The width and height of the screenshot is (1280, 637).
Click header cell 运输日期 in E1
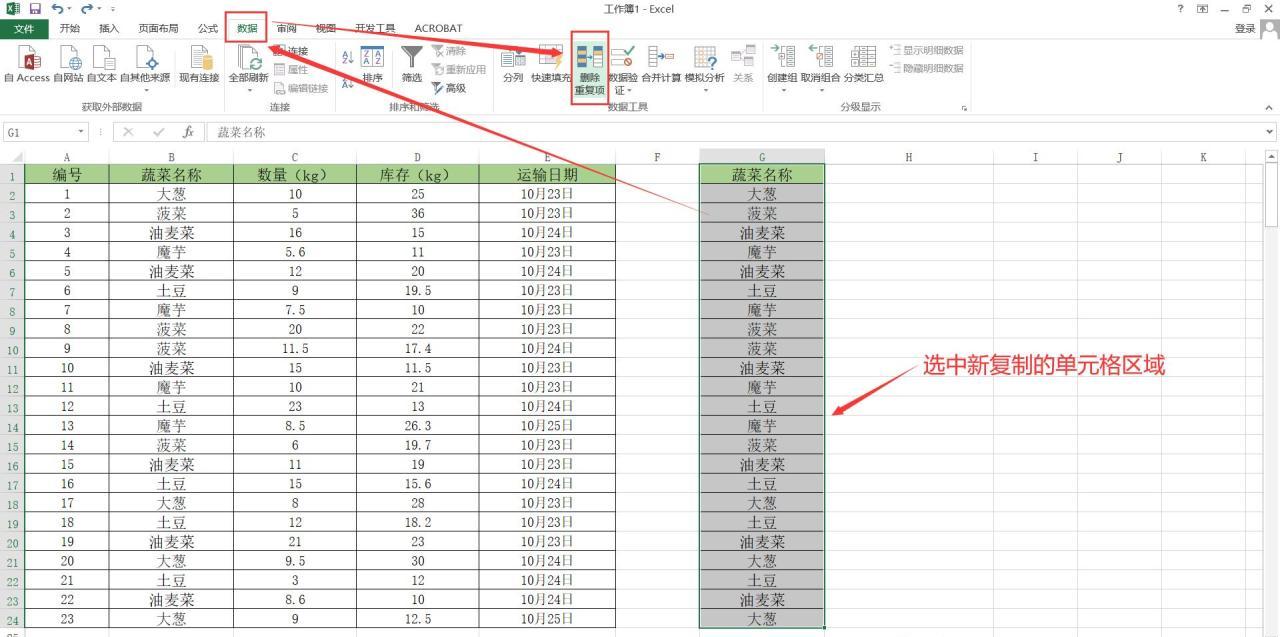coord(547,175)
